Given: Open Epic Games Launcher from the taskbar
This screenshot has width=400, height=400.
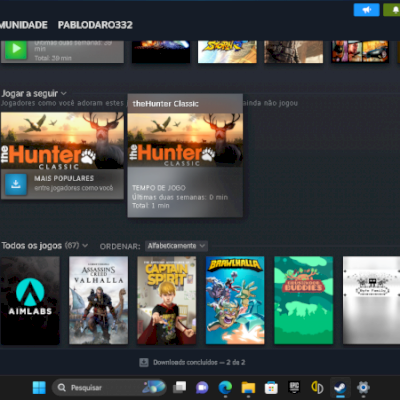Looking at the screenshot, I should pyautogui.click(x=294, y=387).
